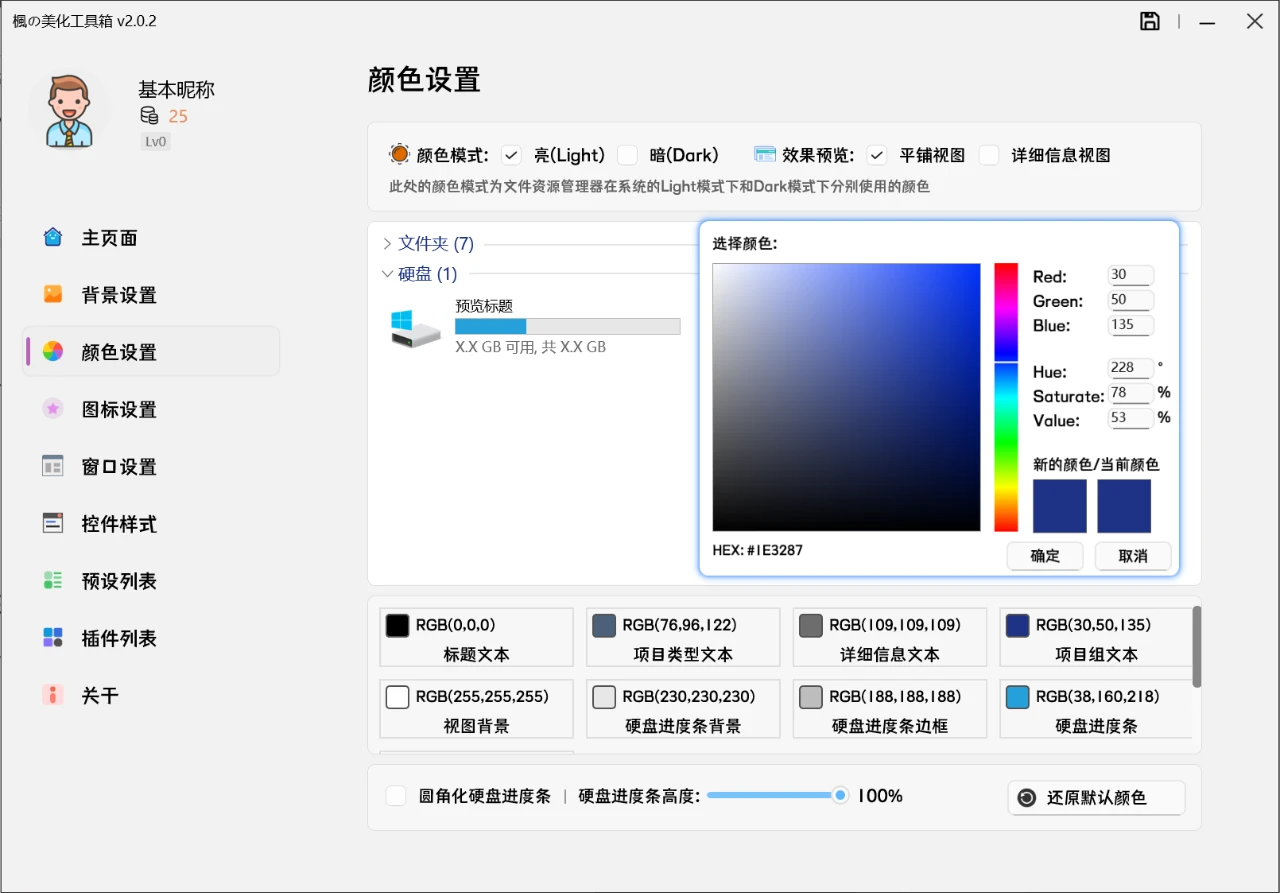The height and width of the screenshot is (893, 1280).
Task: Click the Saturate value field
Action: (1131, 393)
